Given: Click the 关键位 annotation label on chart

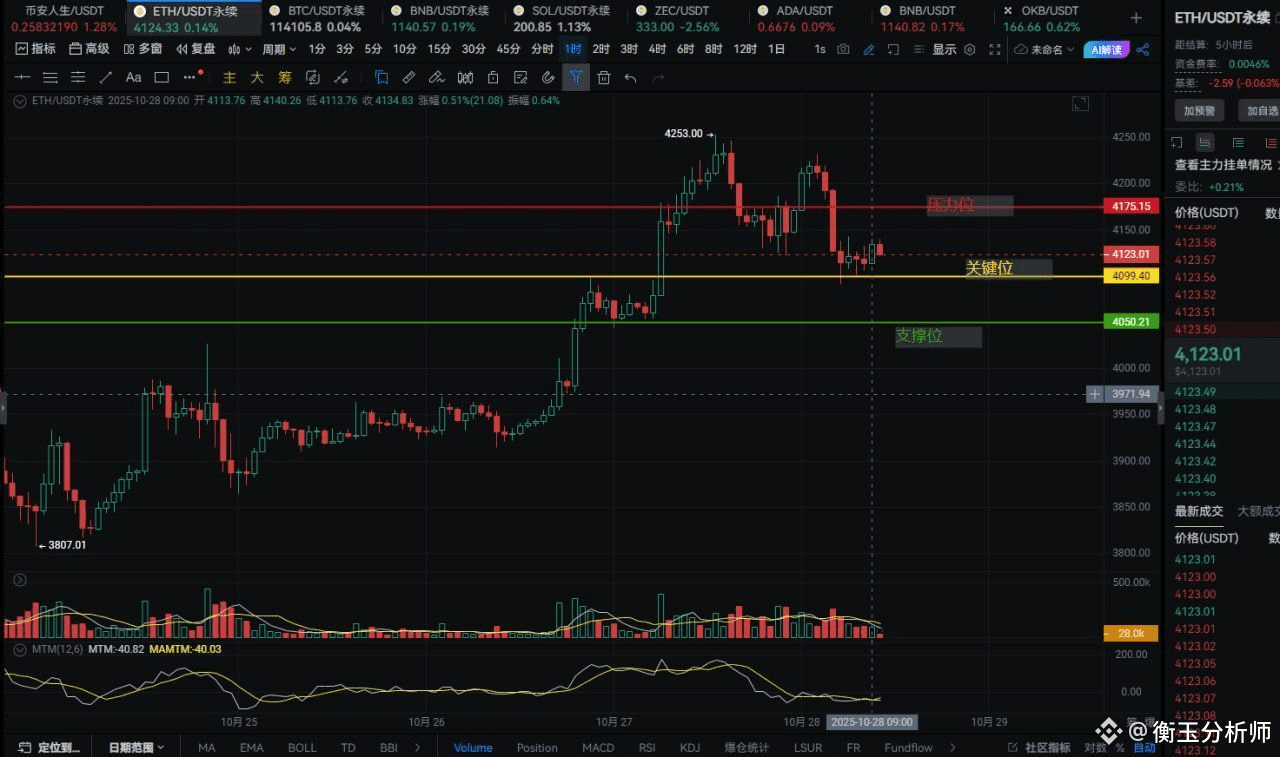Looking at the screenshot, I should pos(1007,268).
